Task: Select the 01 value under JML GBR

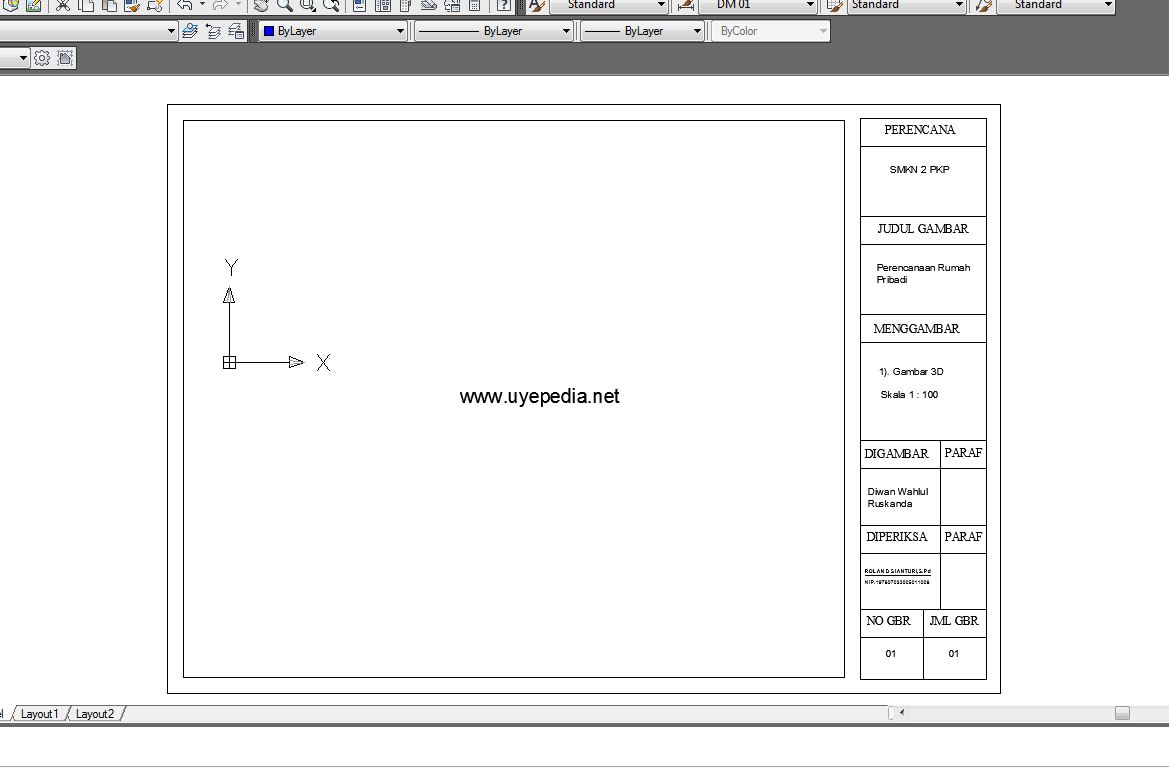Action: (x=954, y=654)
